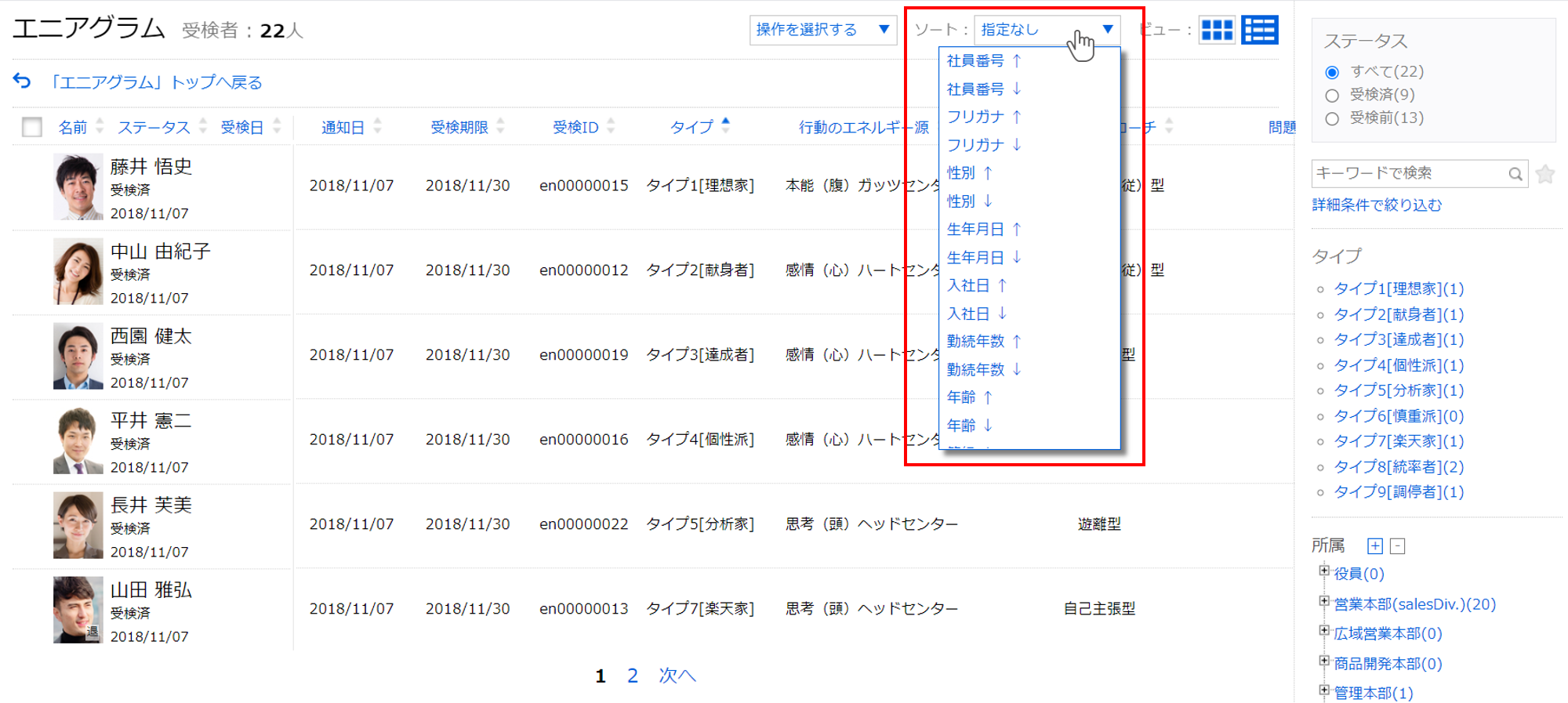This screenshot has height=703, width=1568.
Task: Switch to list view
Action: pos(1260,31)
